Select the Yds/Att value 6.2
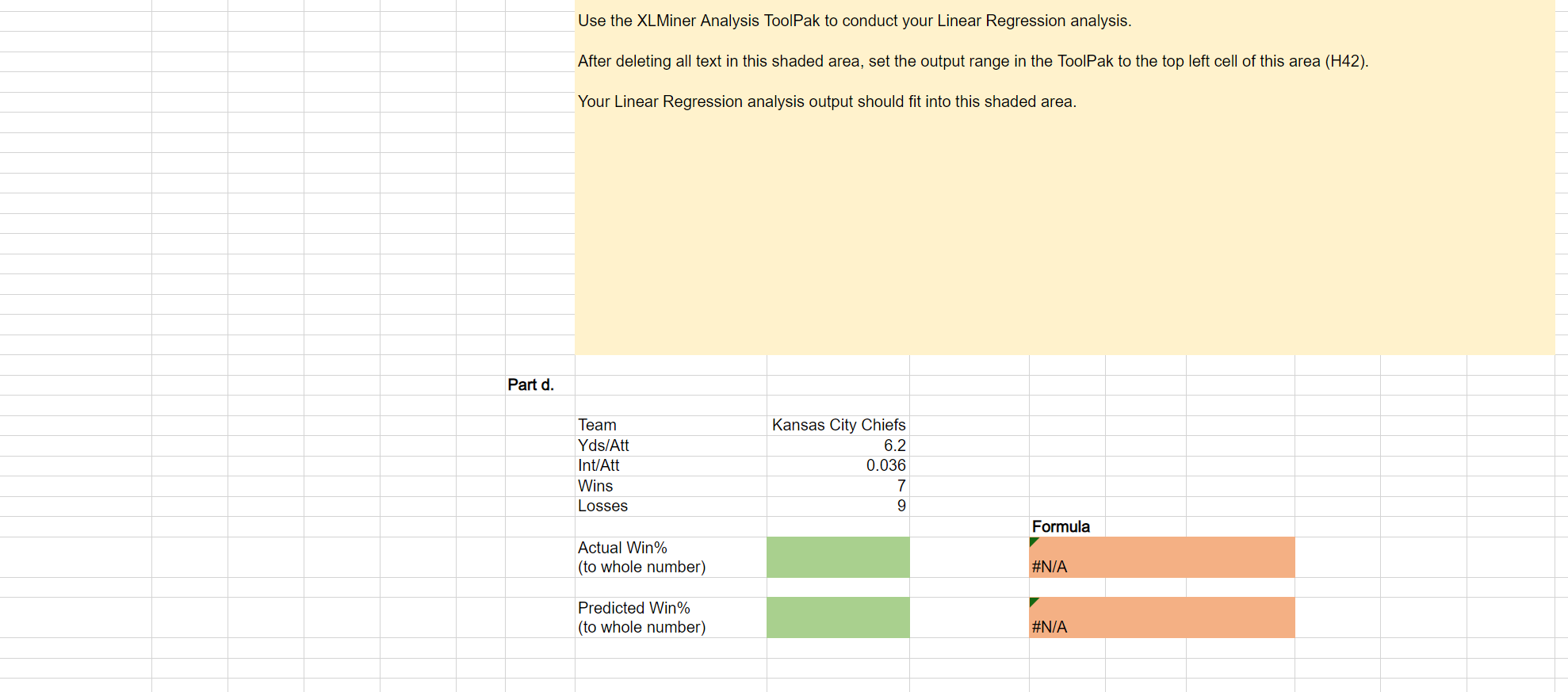Viewport: 1568px width, 692px height. click(x=838, y=446)
